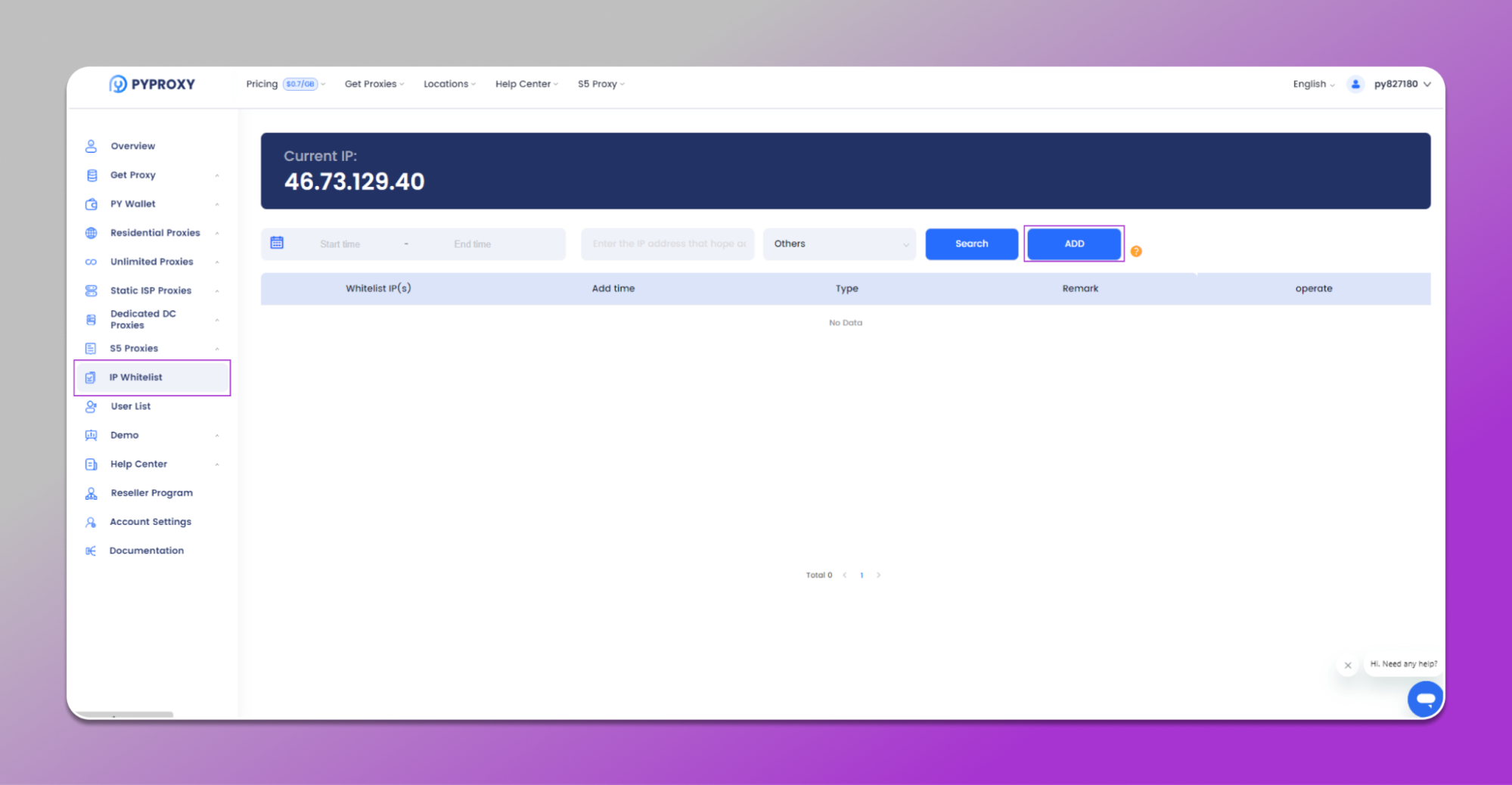Open the Get Proxies top menu
The height and width of the screenshot is (785, 1512).
(374, 84)
